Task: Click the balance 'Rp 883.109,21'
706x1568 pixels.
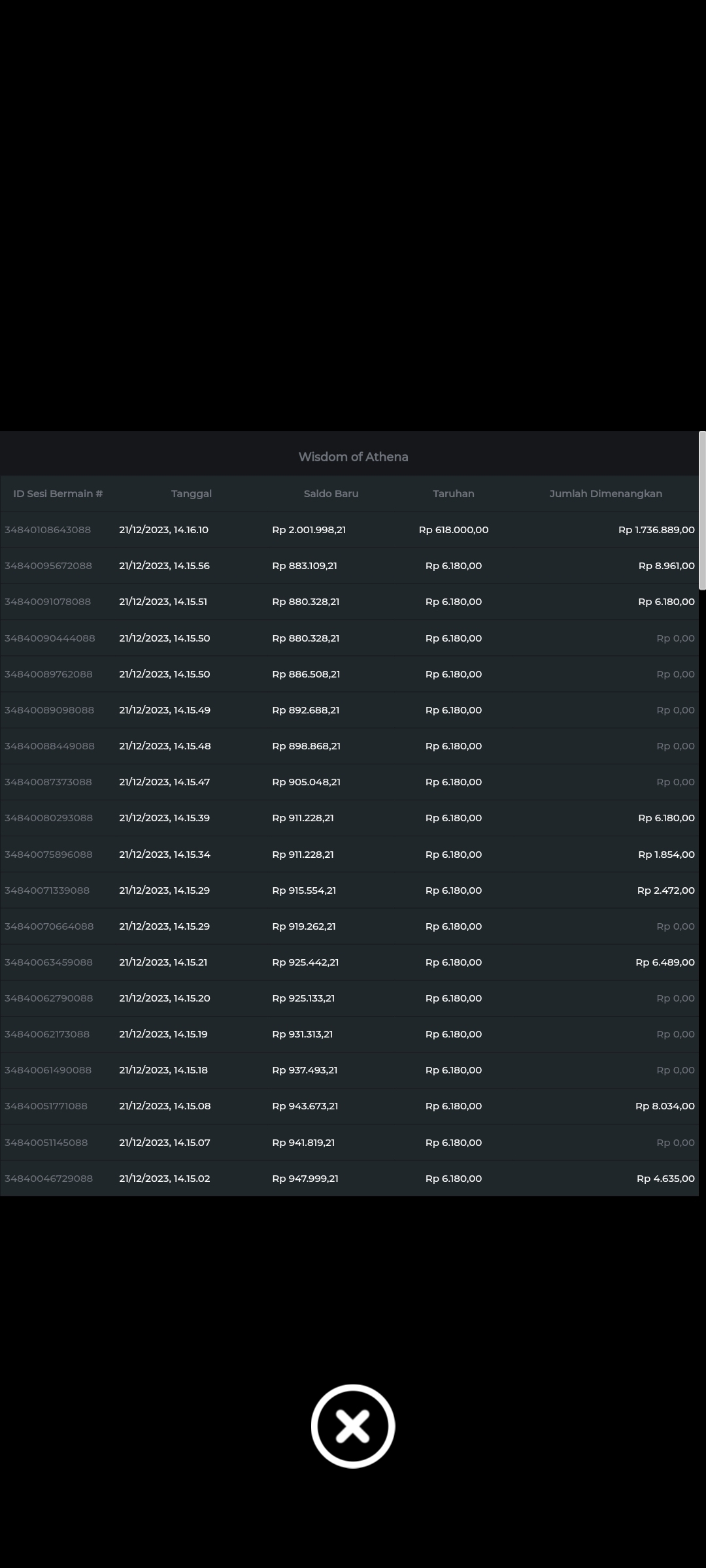Action: [x=305, y=566]
